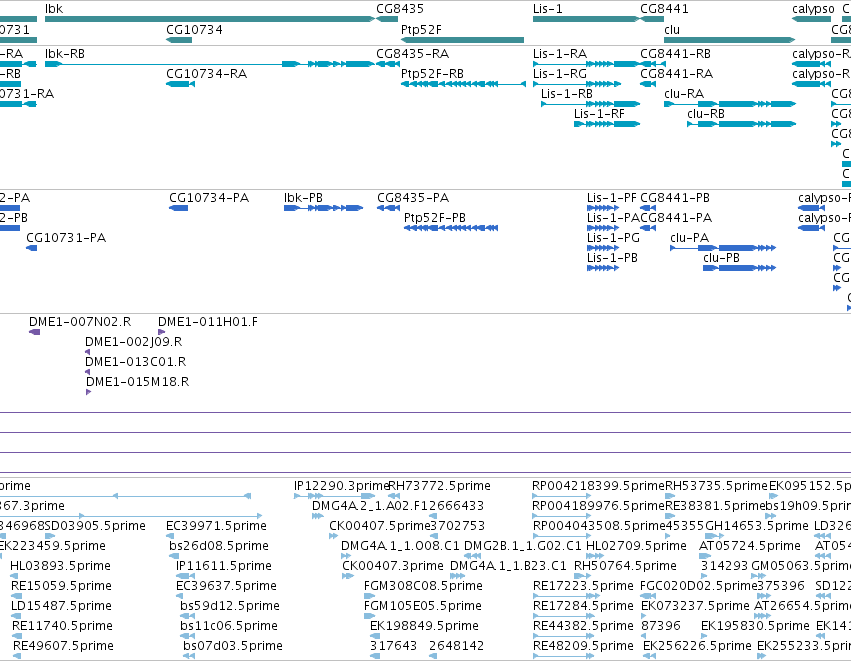
Task: Click the clu-RB transcript label
Action: (x=706, y=114)
